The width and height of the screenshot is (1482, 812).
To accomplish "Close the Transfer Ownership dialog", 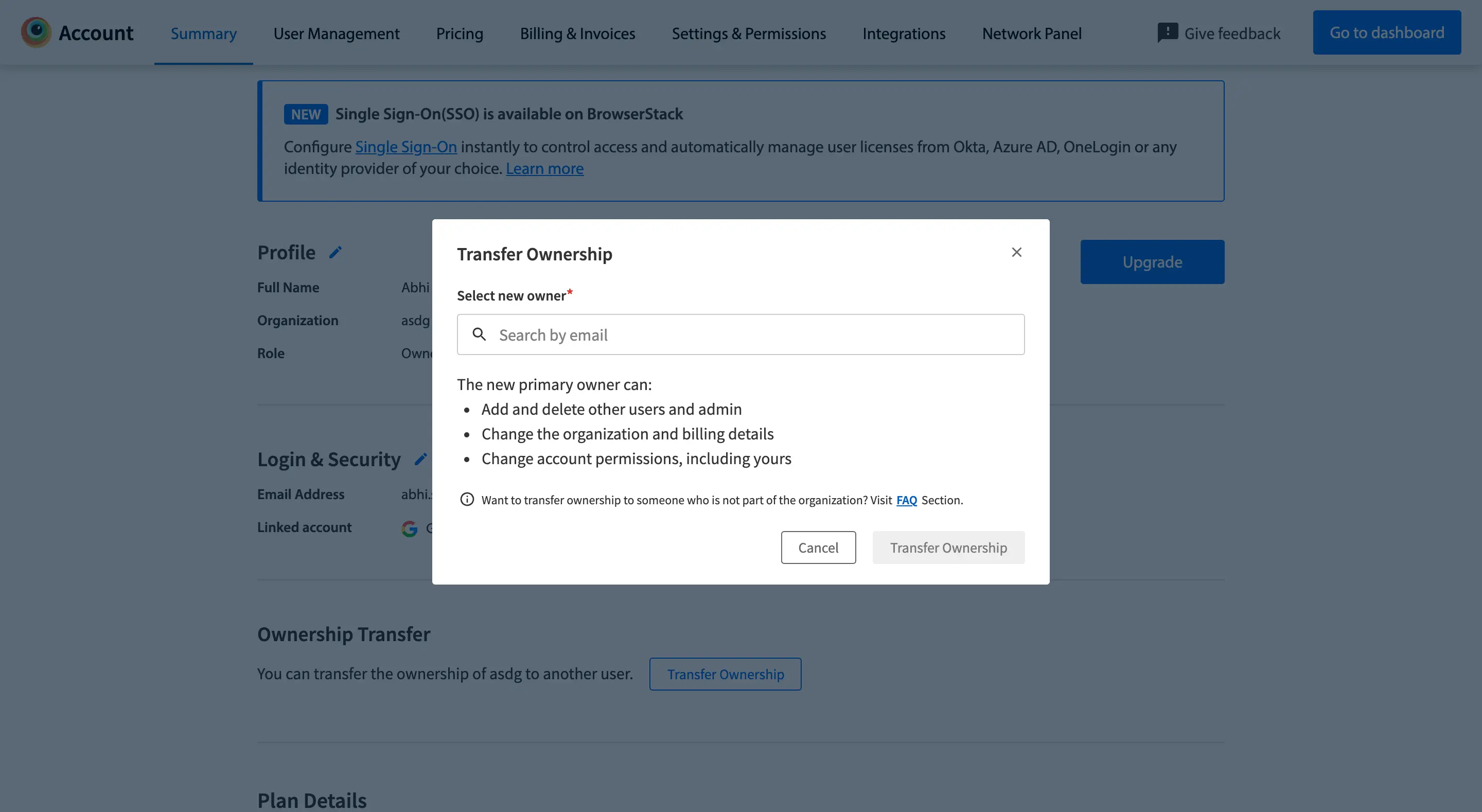I will coord(1017,252).
